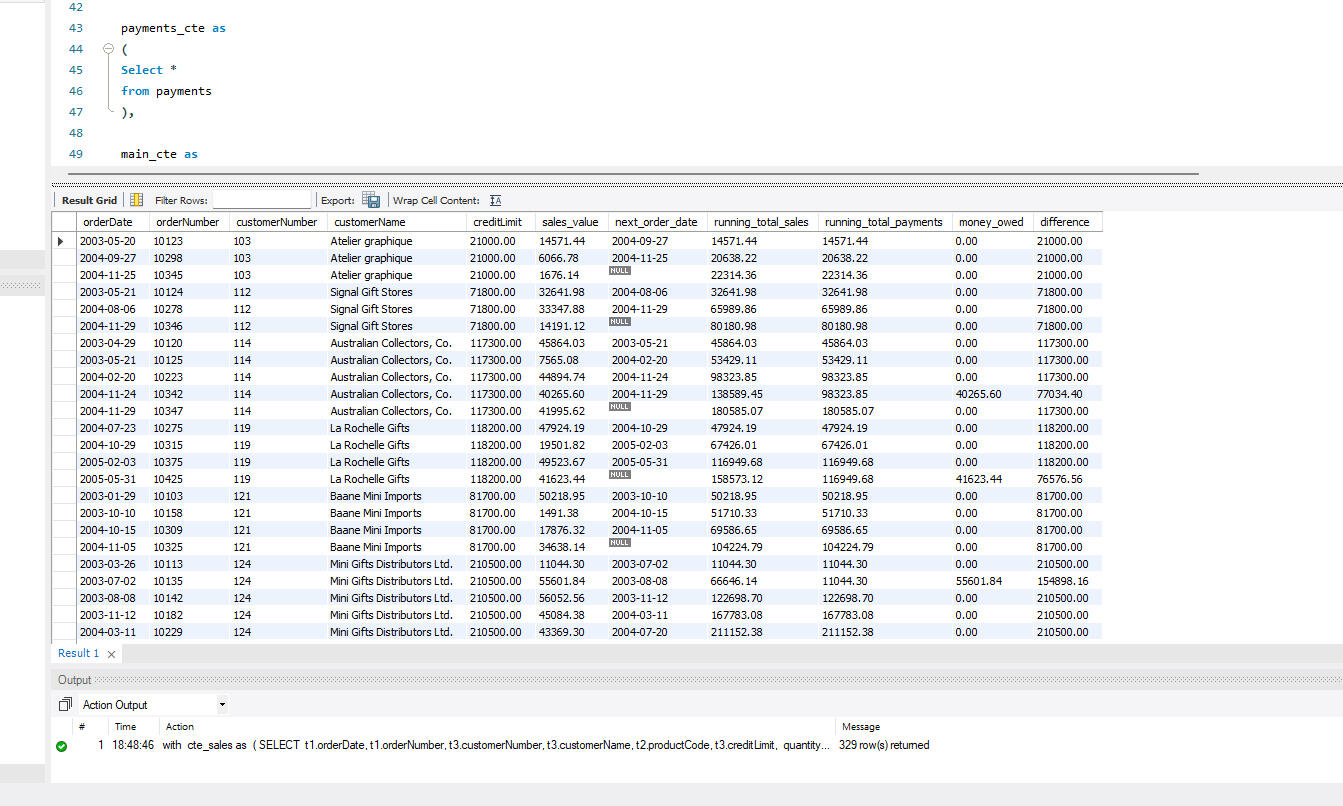The height and width of the screenshot is (806, 1343).
Task: Click the money_owed column header
Action: point(992,222)
